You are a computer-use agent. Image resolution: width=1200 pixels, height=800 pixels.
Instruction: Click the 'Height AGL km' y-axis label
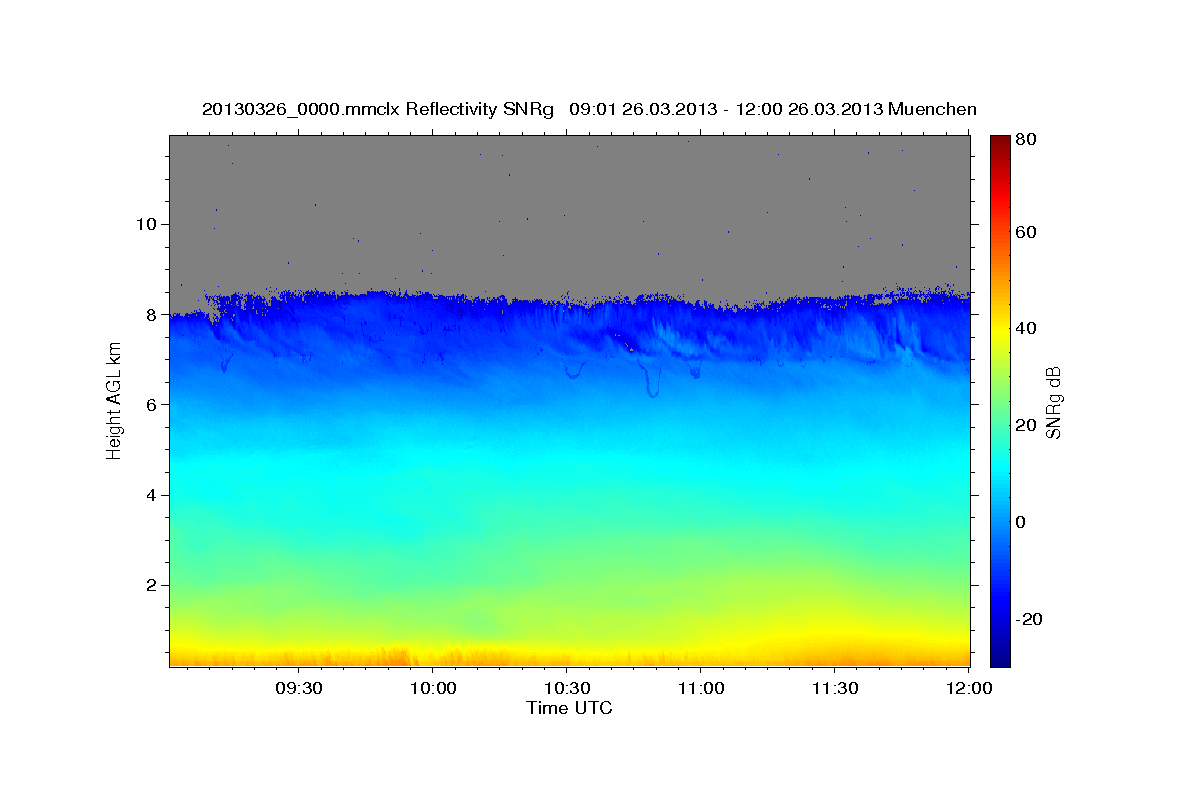[114, 402]
